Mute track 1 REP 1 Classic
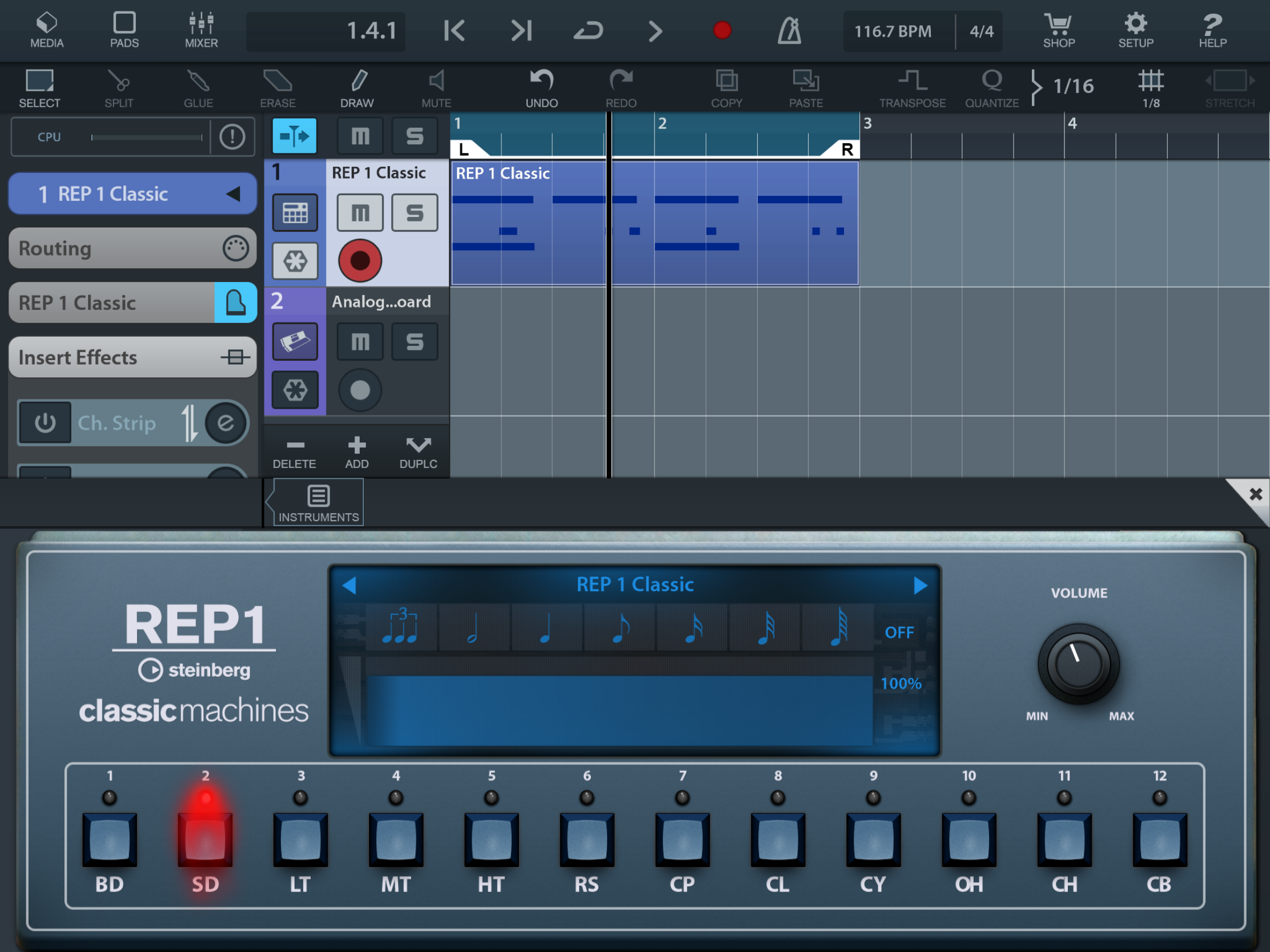1270x952 pixels. click(360, 213)
